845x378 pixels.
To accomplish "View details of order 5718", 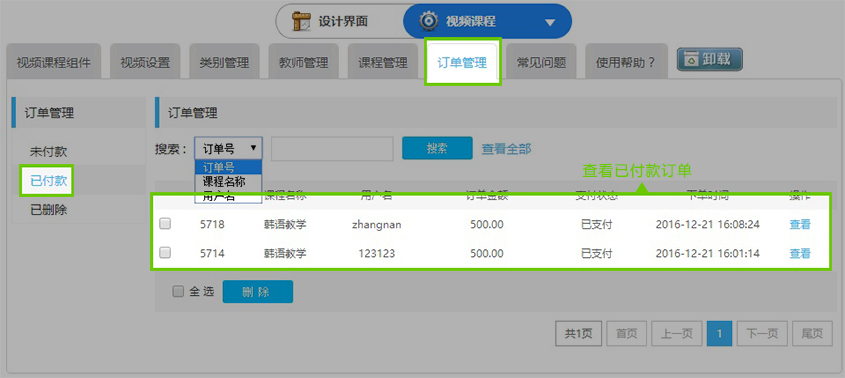I will pos(800,224).
